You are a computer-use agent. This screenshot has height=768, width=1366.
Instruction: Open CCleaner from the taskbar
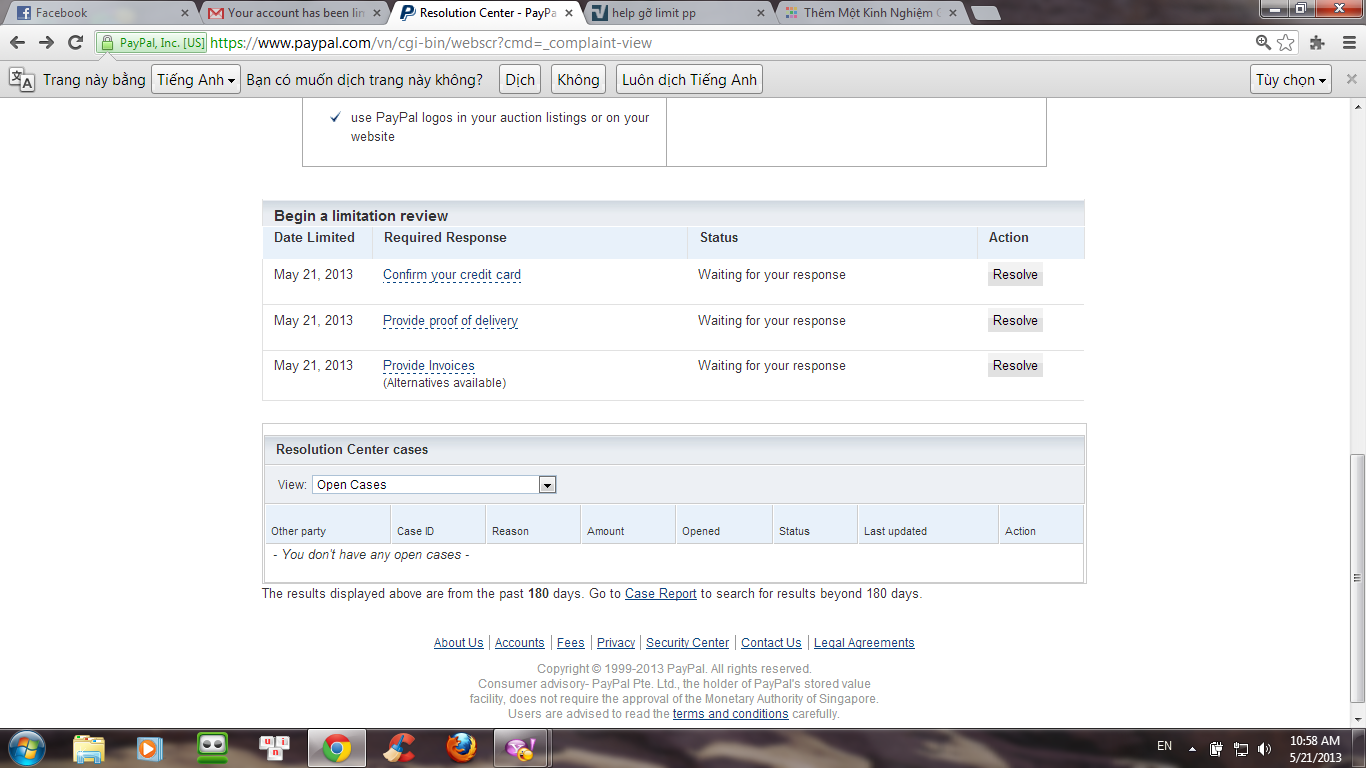point(400,747)
